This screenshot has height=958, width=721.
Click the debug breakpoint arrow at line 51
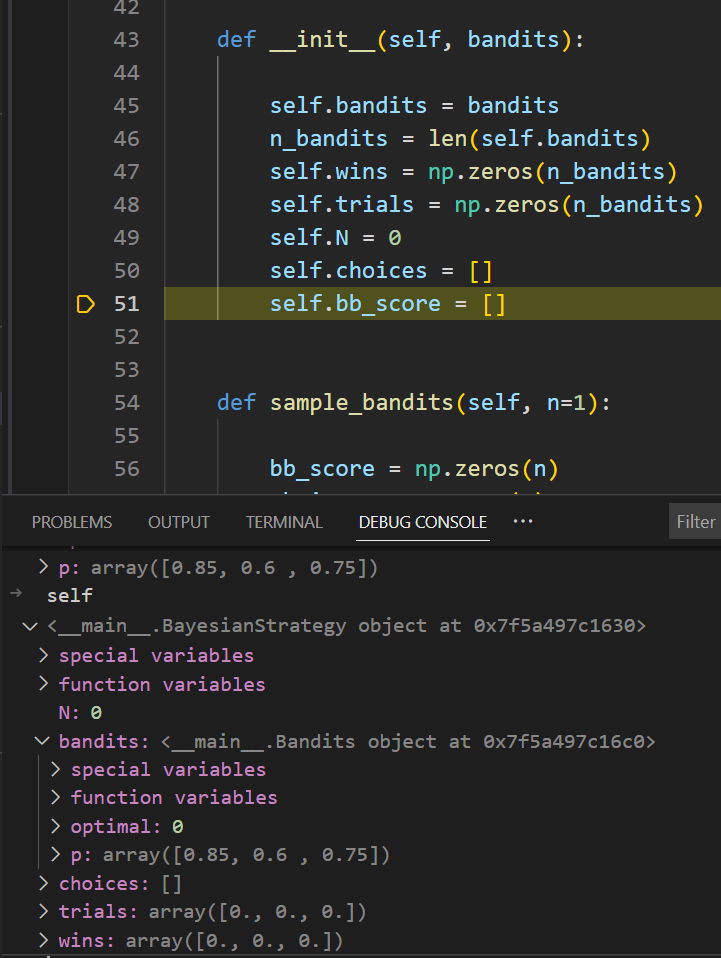click(86, 304)
